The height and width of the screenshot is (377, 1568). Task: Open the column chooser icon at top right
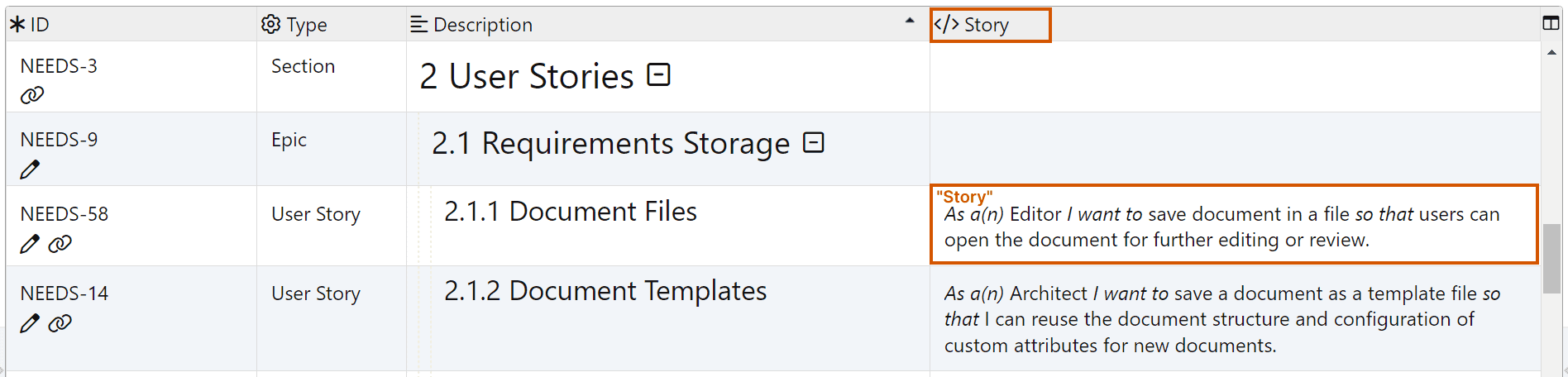point(1551,23)
